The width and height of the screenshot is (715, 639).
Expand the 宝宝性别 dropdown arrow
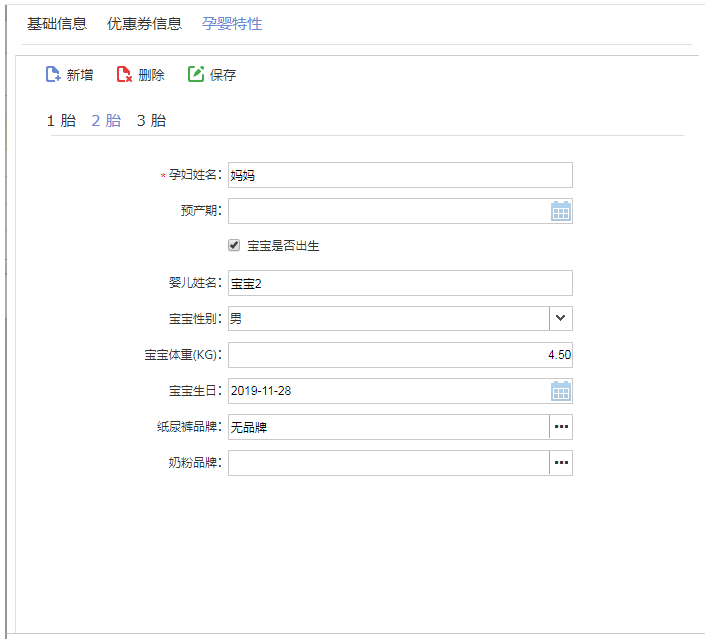point(561,319)
